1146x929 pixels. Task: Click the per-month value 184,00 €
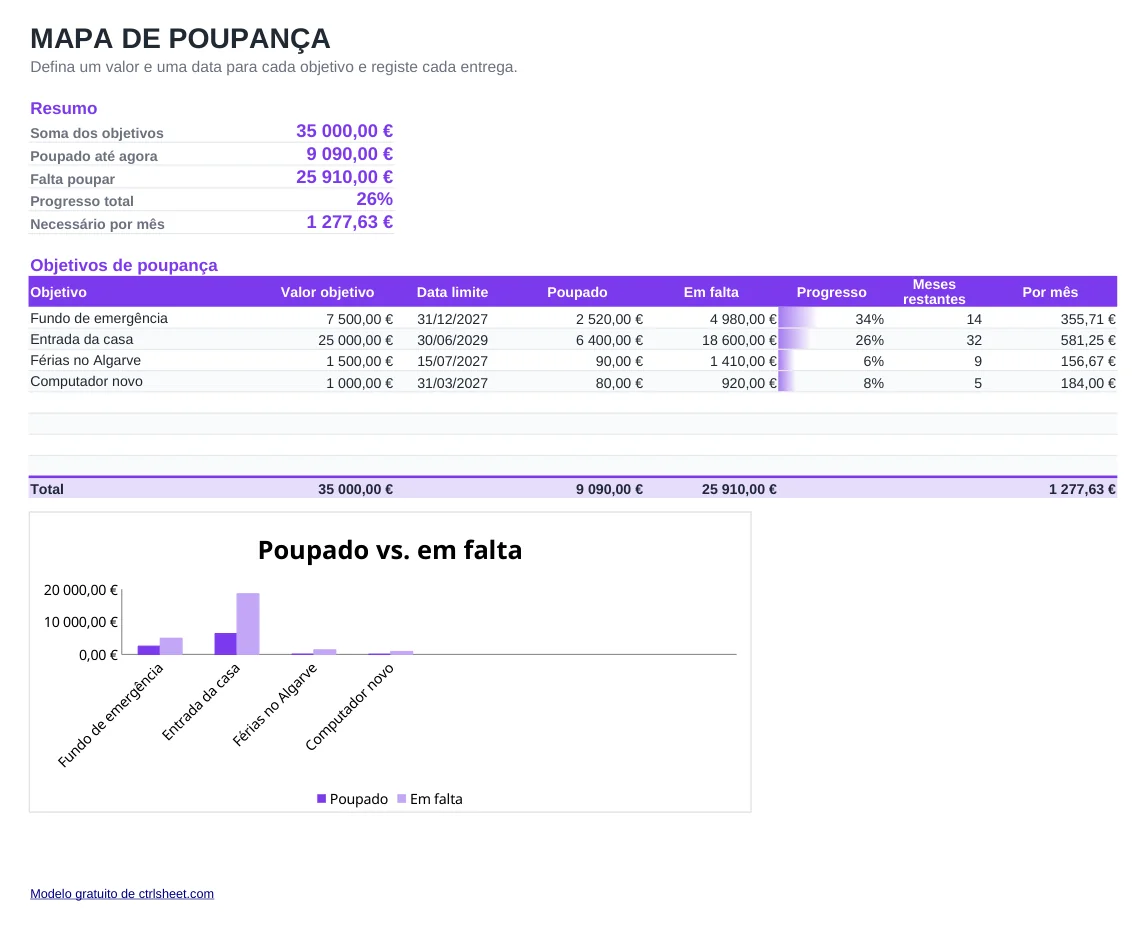point(1088,383)
